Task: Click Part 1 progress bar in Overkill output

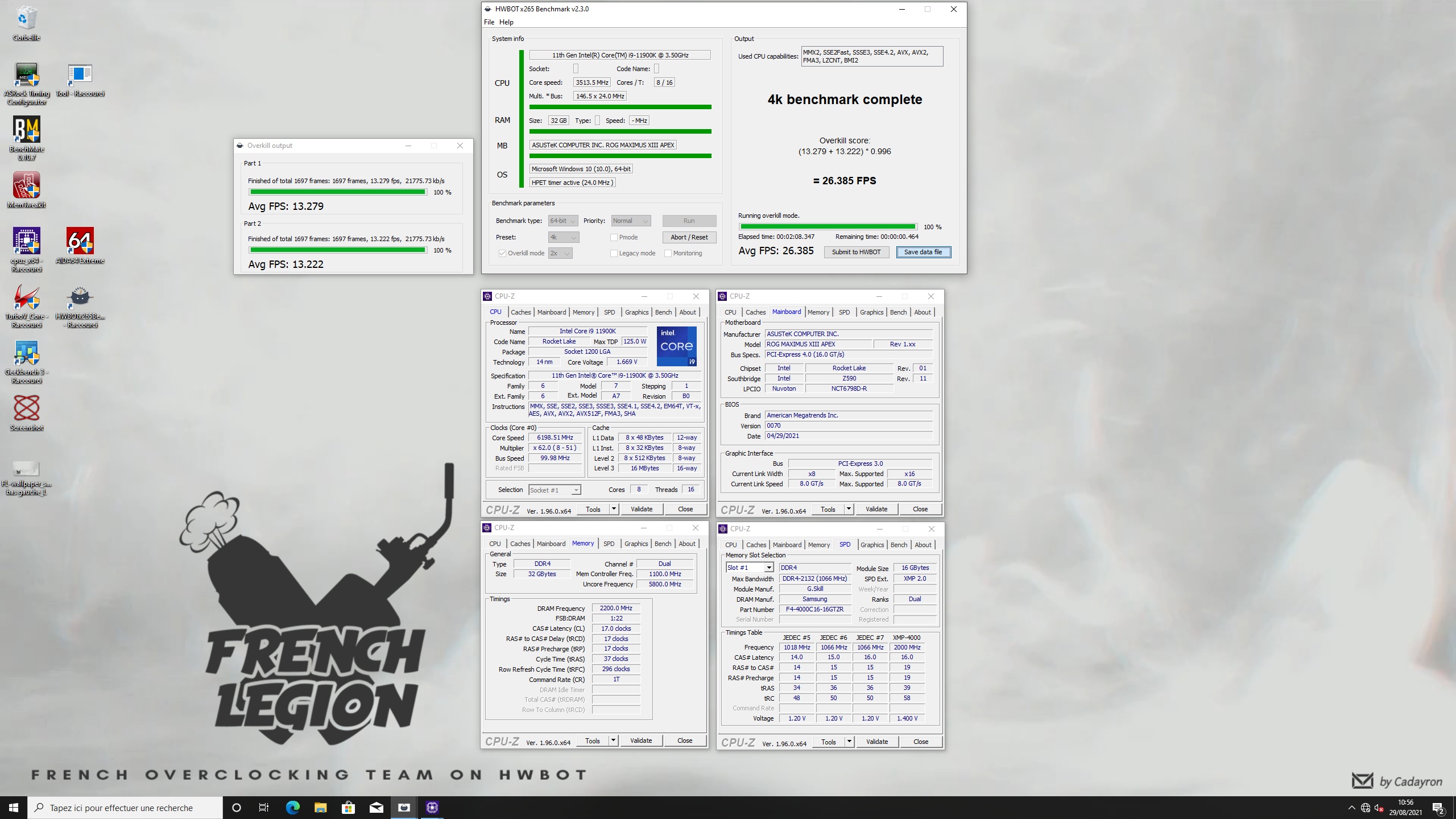Action: coord(338,192)
